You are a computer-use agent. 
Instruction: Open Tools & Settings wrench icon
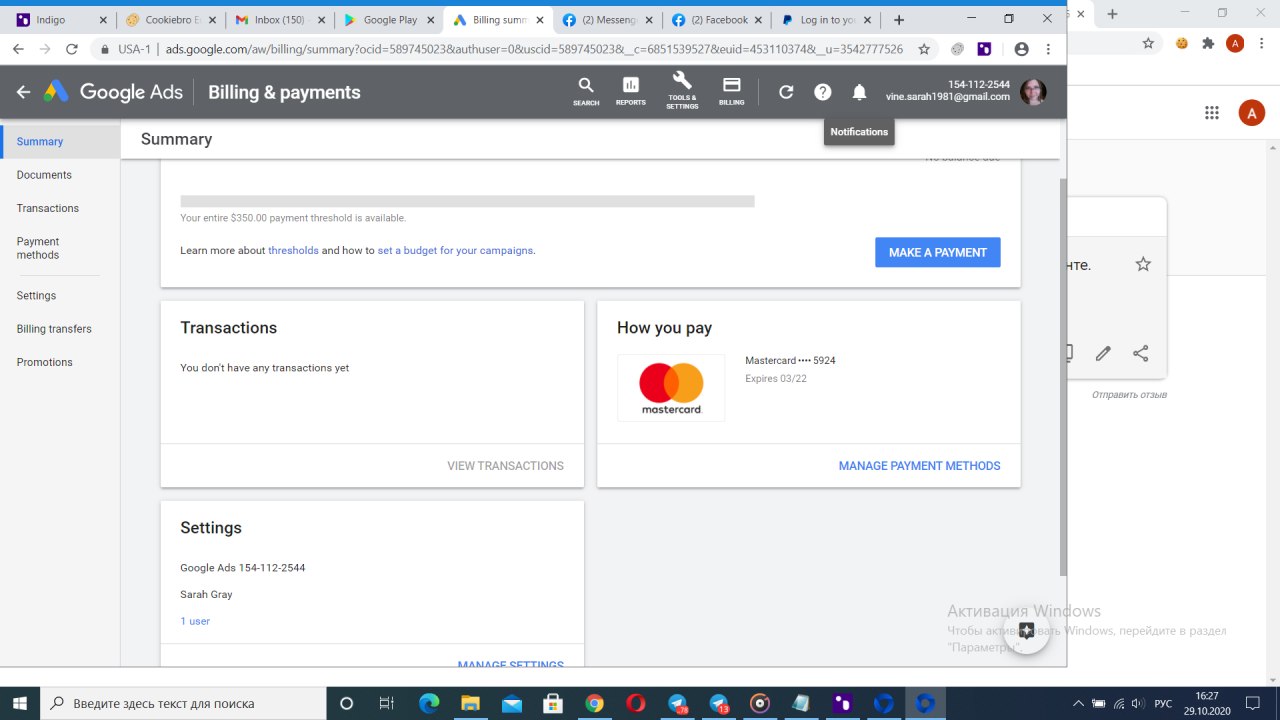click(x=682, y=91)
